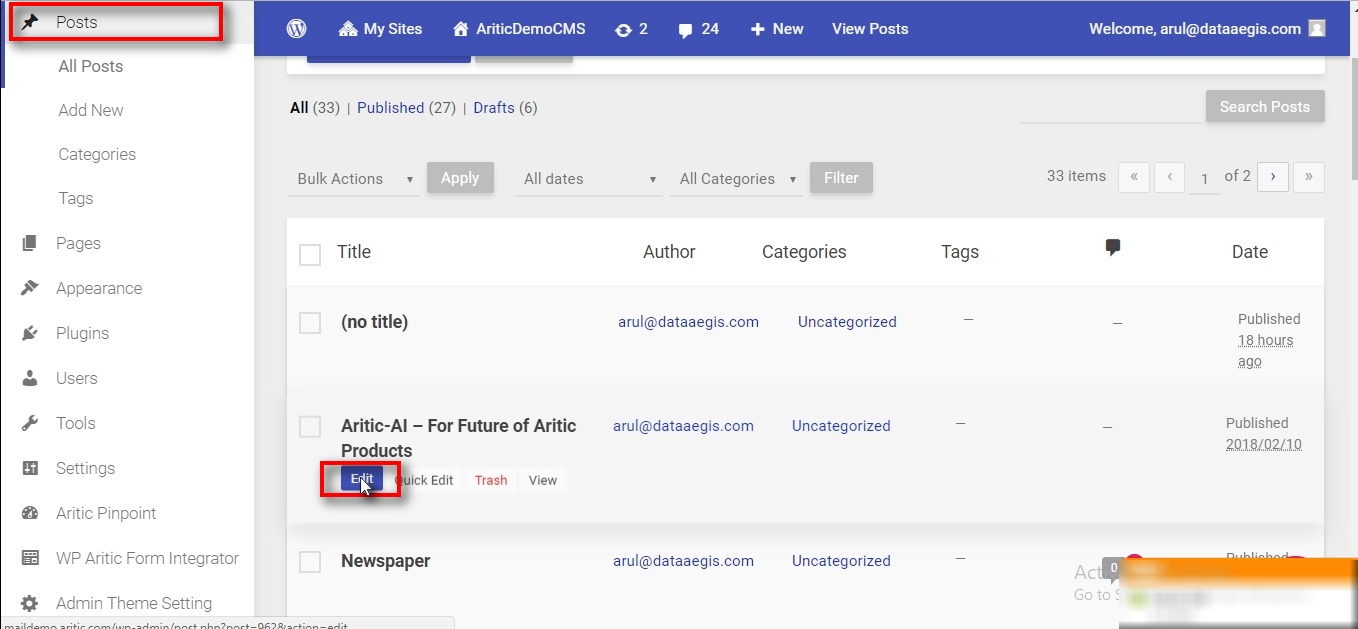Open the Pages menu
This screenshot has height=629, width=1358.
78,243
